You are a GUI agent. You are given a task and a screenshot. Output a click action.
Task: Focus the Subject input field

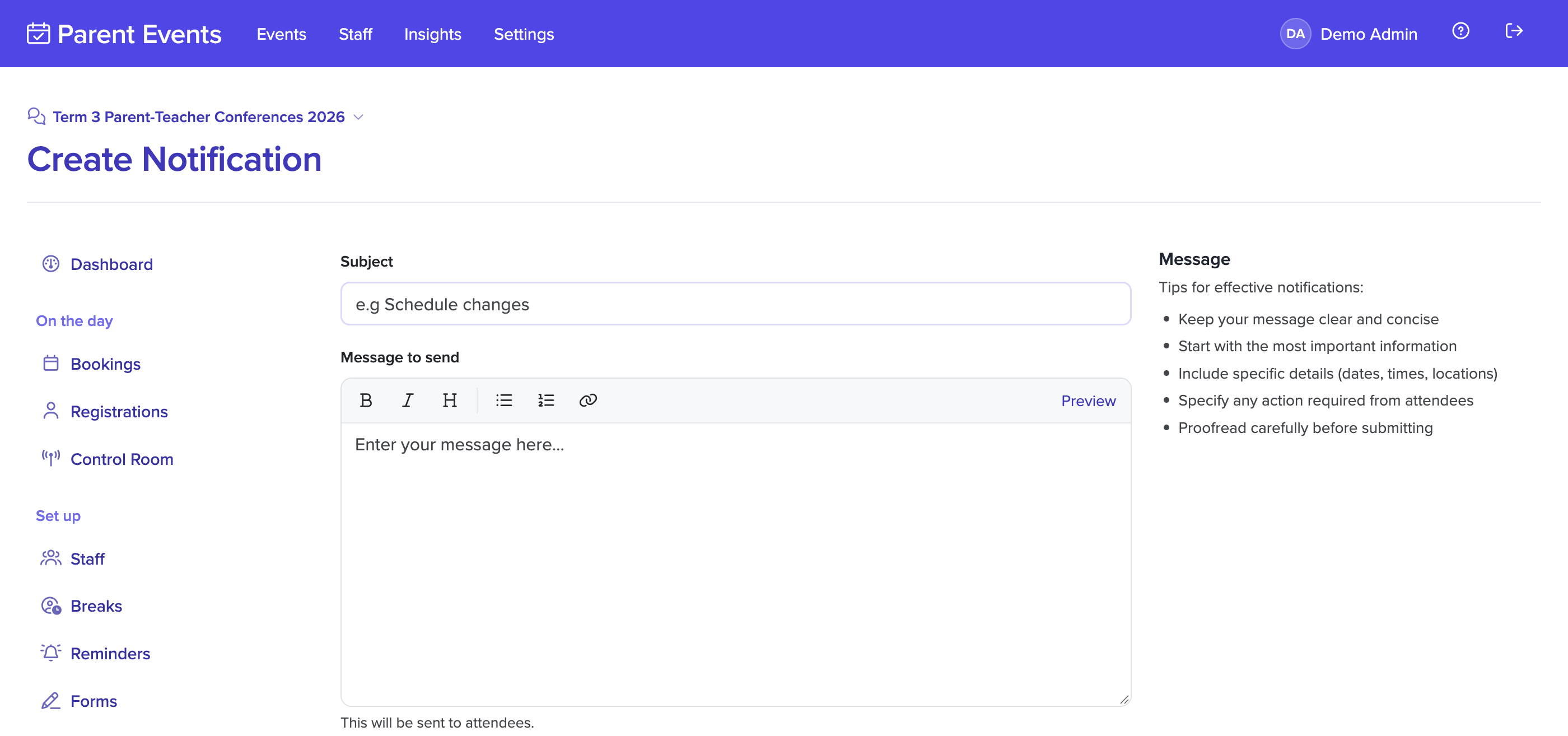(x=735, y=304)
